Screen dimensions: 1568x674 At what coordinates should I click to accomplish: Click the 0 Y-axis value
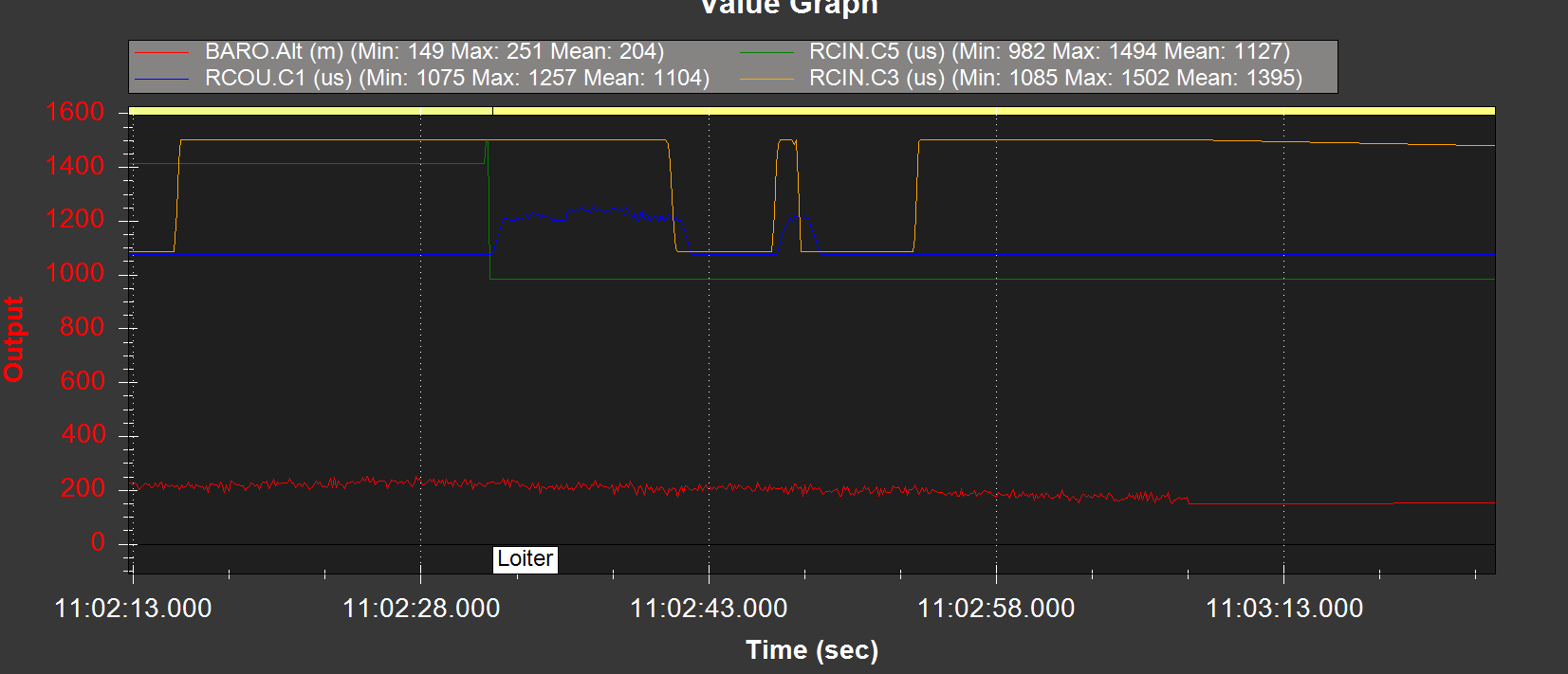98,542
